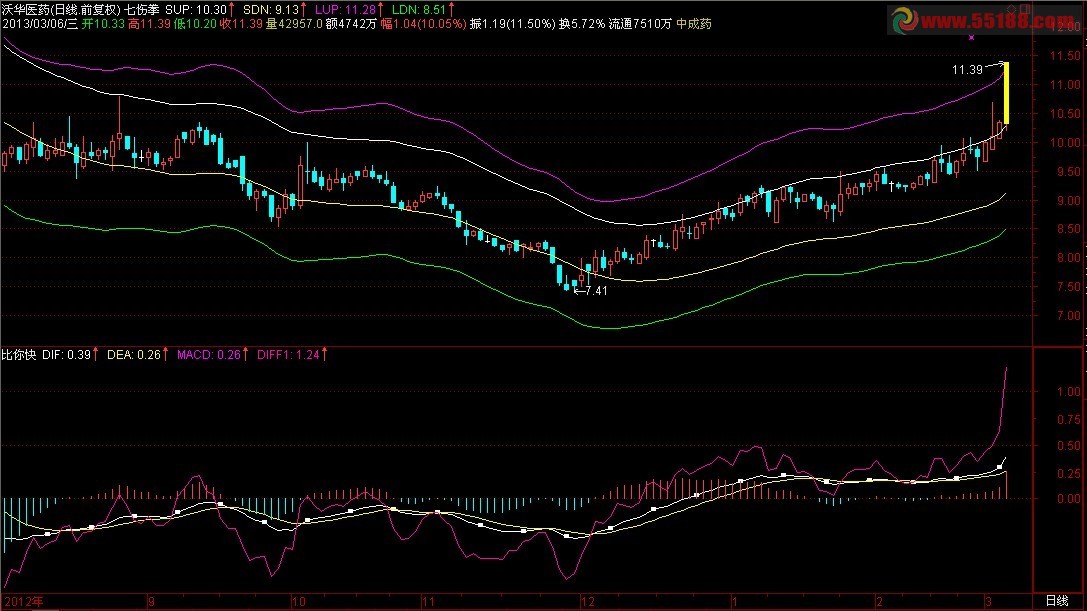Viewport: 1087px width, 611px height.
Task: Select the LDN: 8.51 indicator value
Action: 419,10
